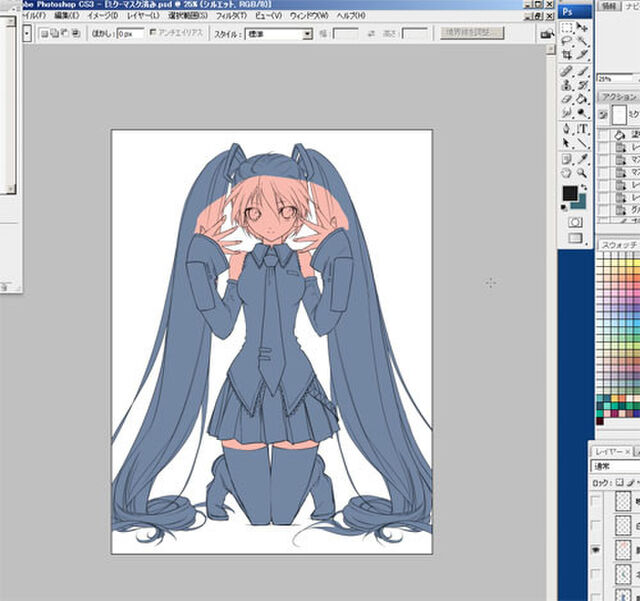
Task: Toggle the anti-alias checkbox in options bar
Action: 152,33
